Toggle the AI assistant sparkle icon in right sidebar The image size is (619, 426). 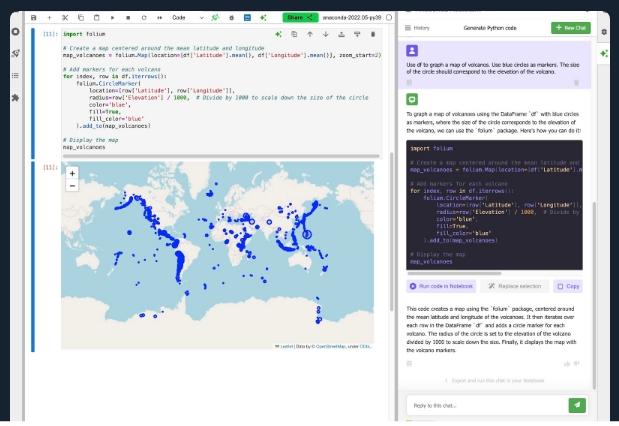pos(604,53)
